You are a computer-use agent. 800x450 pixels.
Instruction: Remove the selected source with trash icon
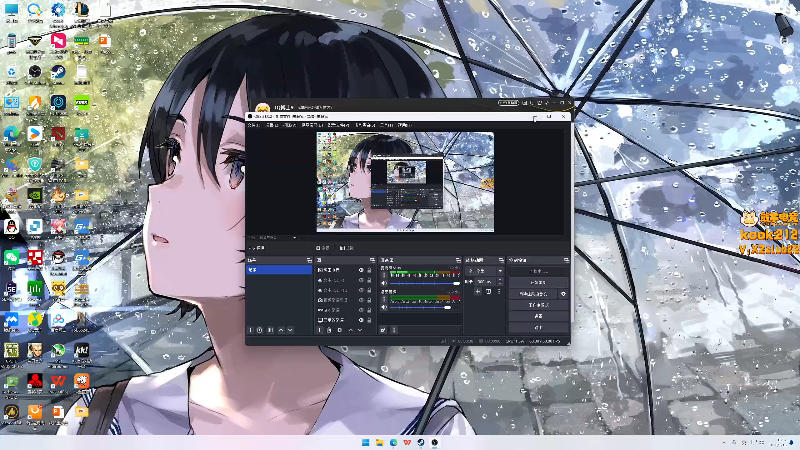pos(329,330)
